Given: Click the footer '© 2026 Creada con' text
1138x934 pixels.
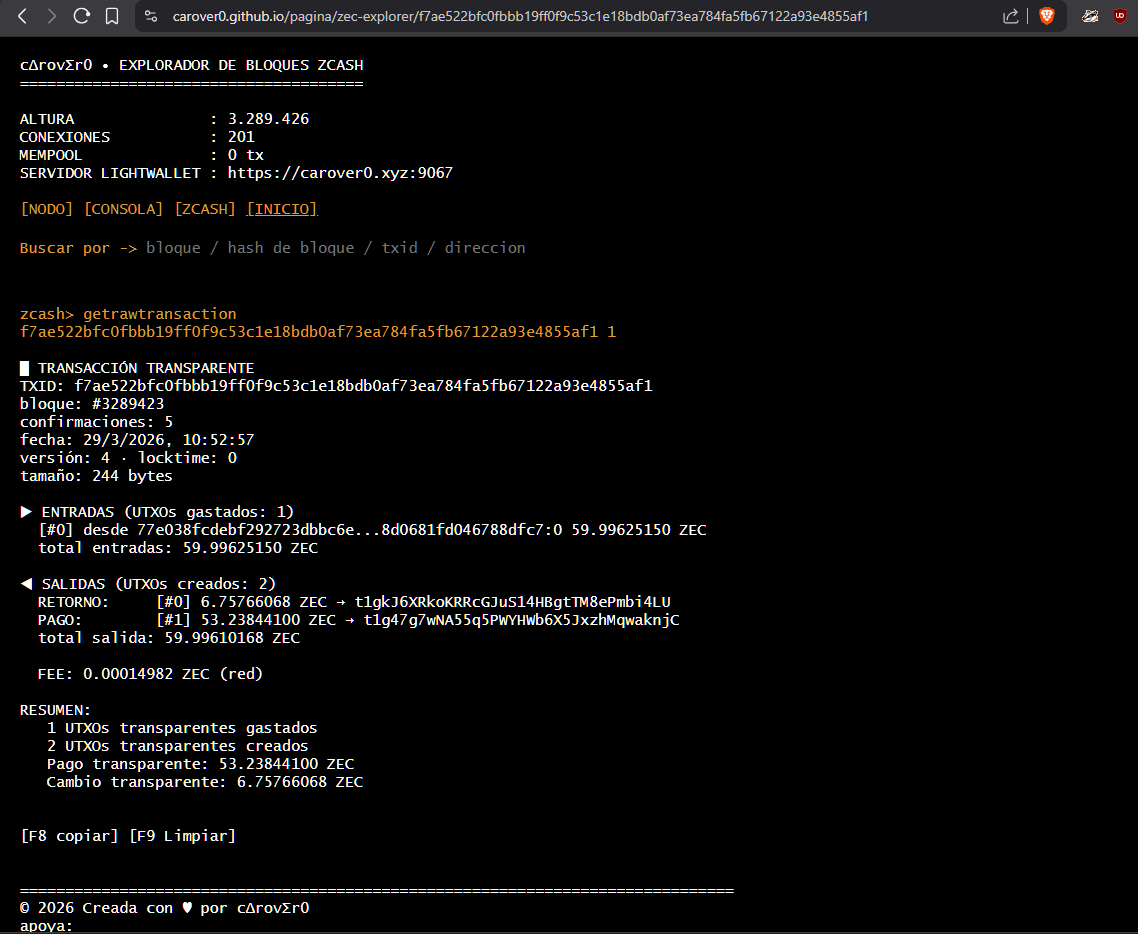Looking at the screenshot, I should (x=96, y=908).
